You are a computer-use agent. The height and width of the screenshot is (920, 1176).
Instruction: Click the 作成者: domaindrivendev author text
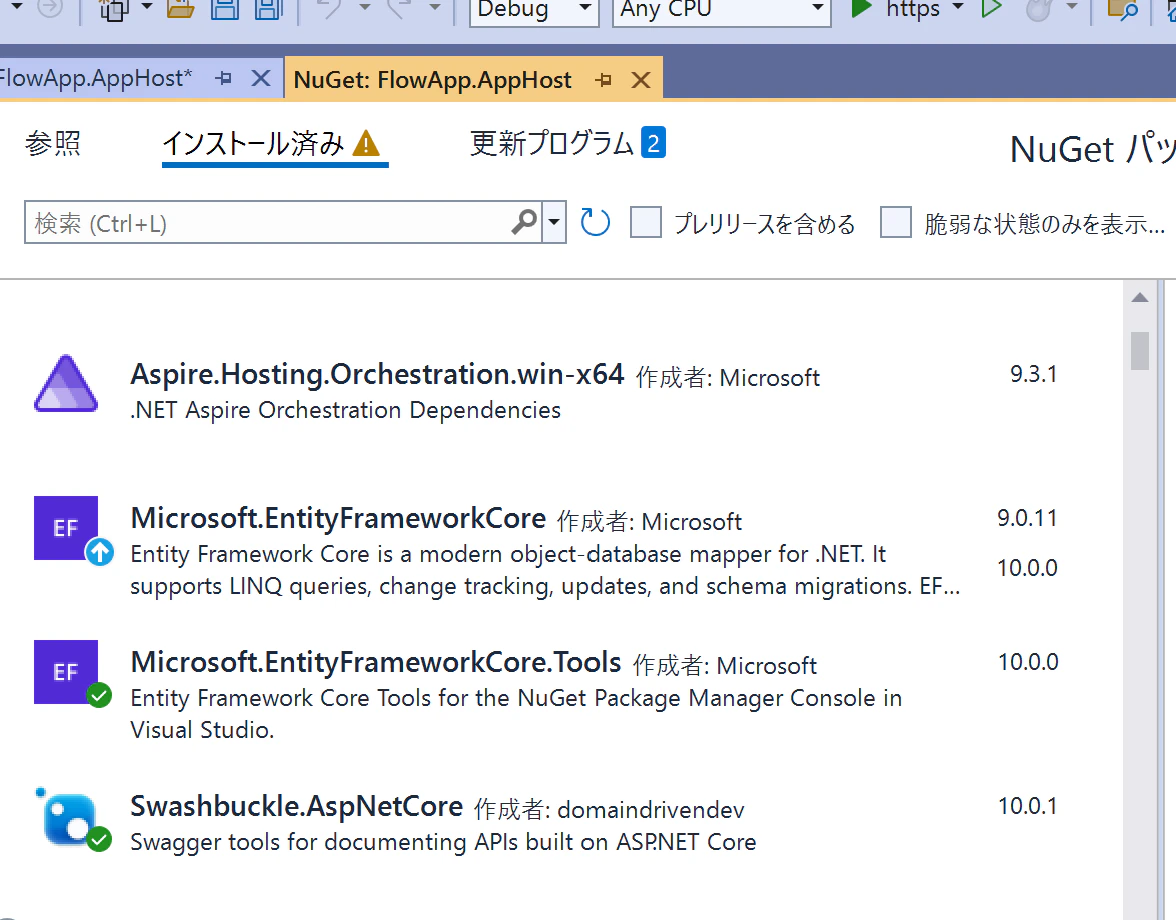tap(610, 810)
